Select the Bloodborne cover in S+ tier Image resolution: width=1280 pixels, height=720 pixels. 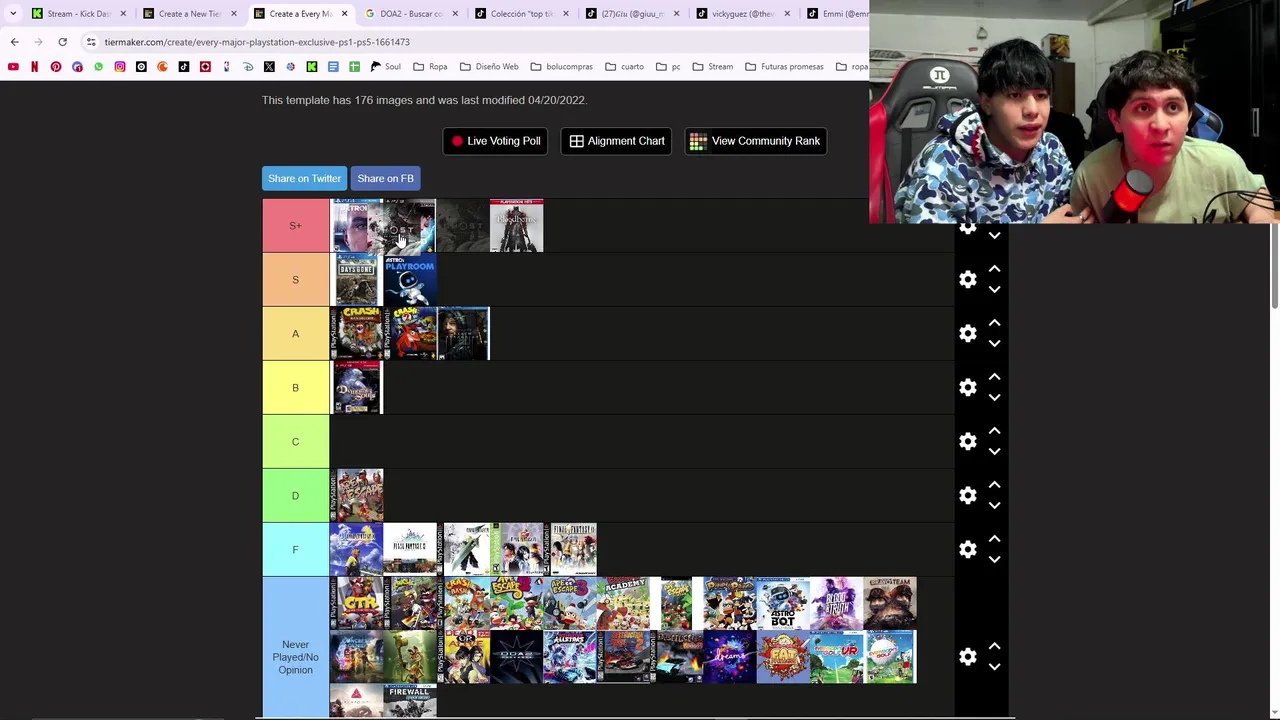coord(516,226)
